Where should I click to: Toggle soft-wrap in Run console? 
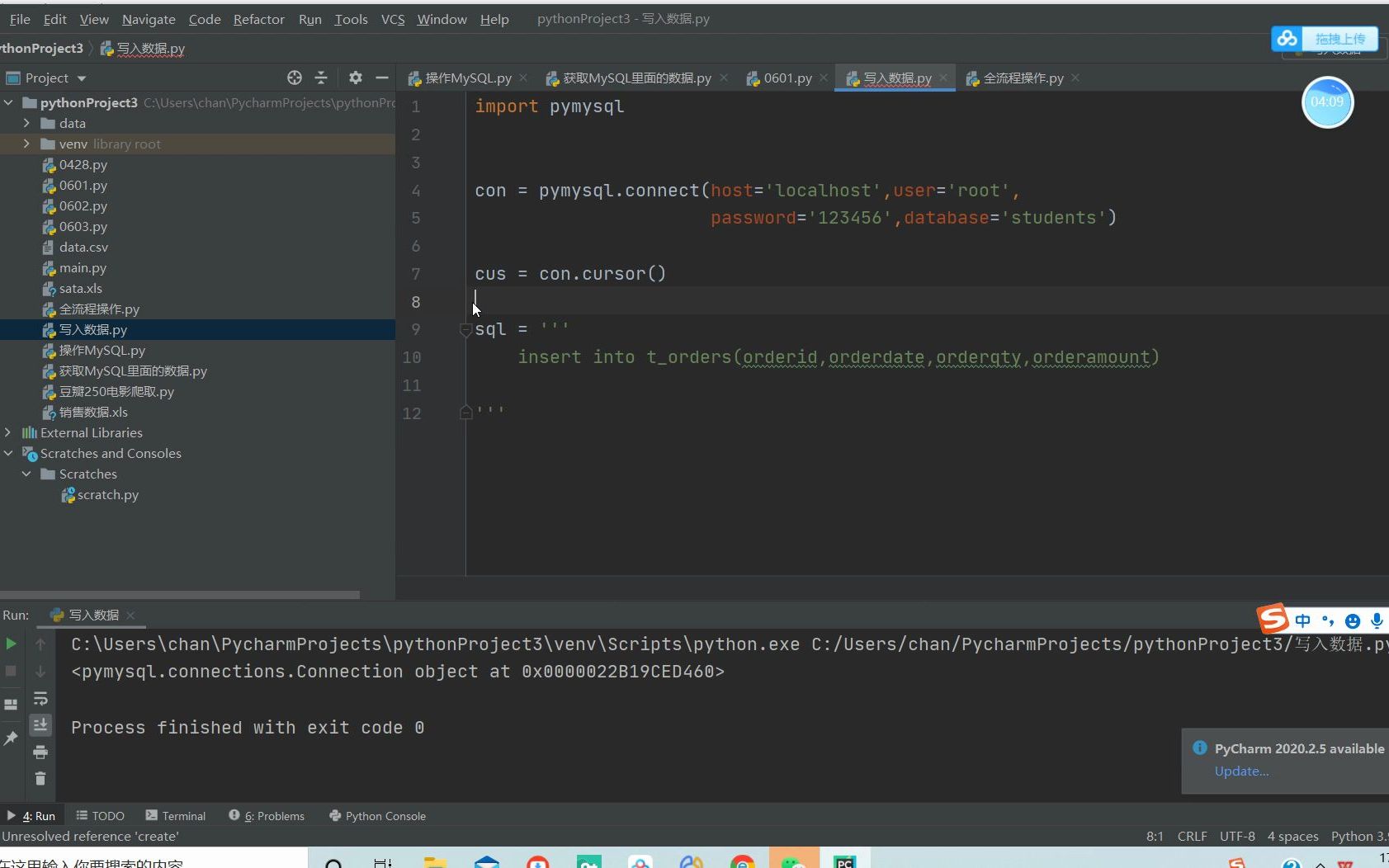click(40, 699)
